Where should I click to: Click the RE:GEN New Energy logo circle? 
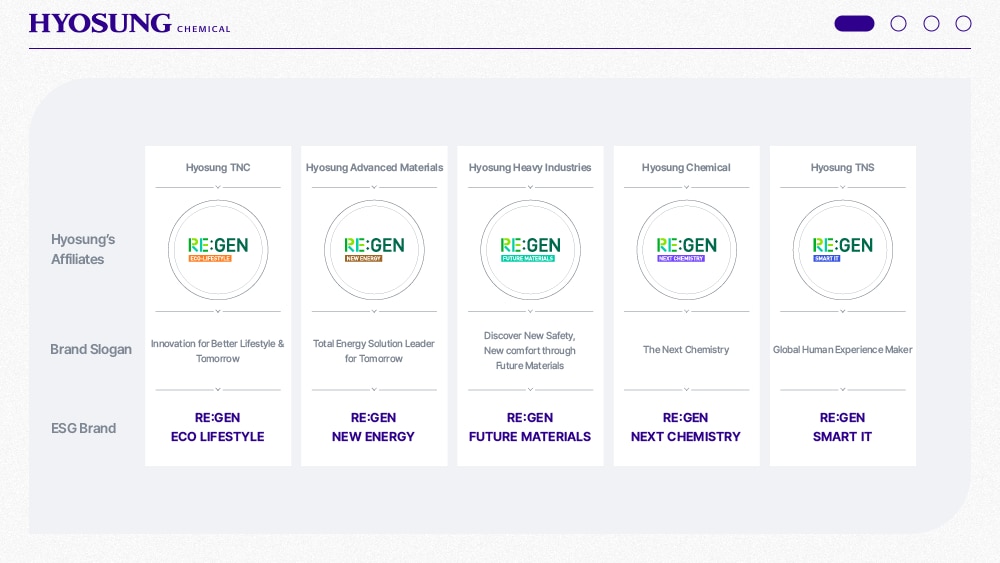point(374,250)
